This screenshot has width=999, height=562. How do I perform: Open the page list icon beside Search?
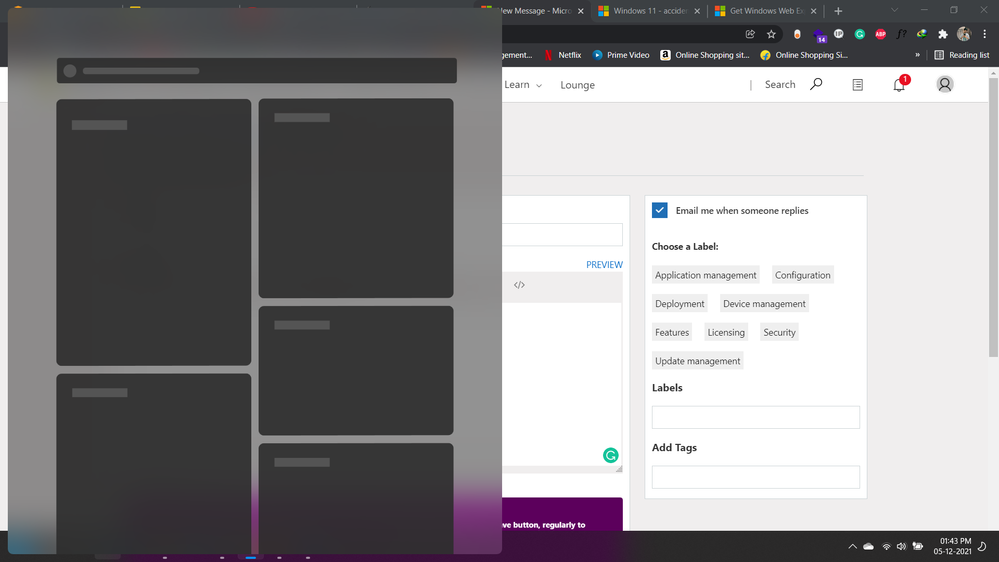[858, 85]
